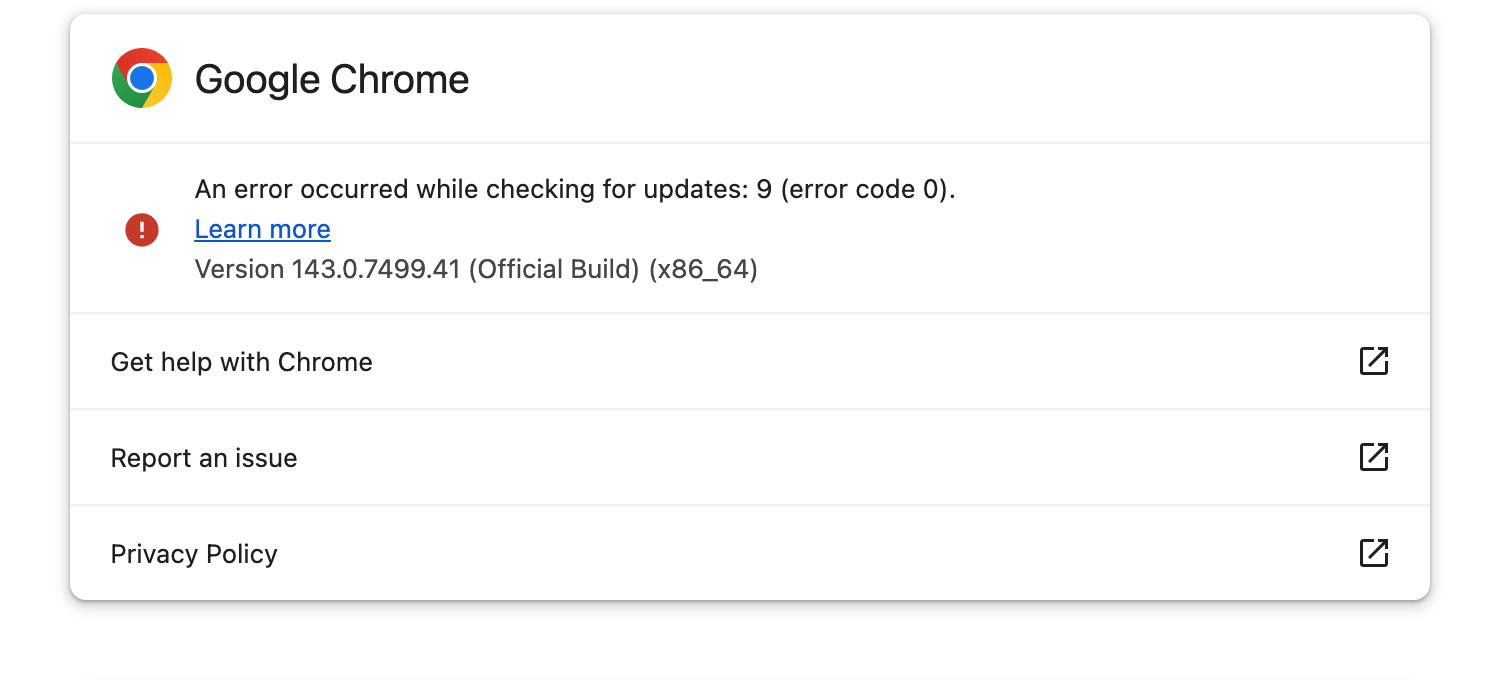
Task: Click Report an issue external link icon
Action: pos(1374,457)
